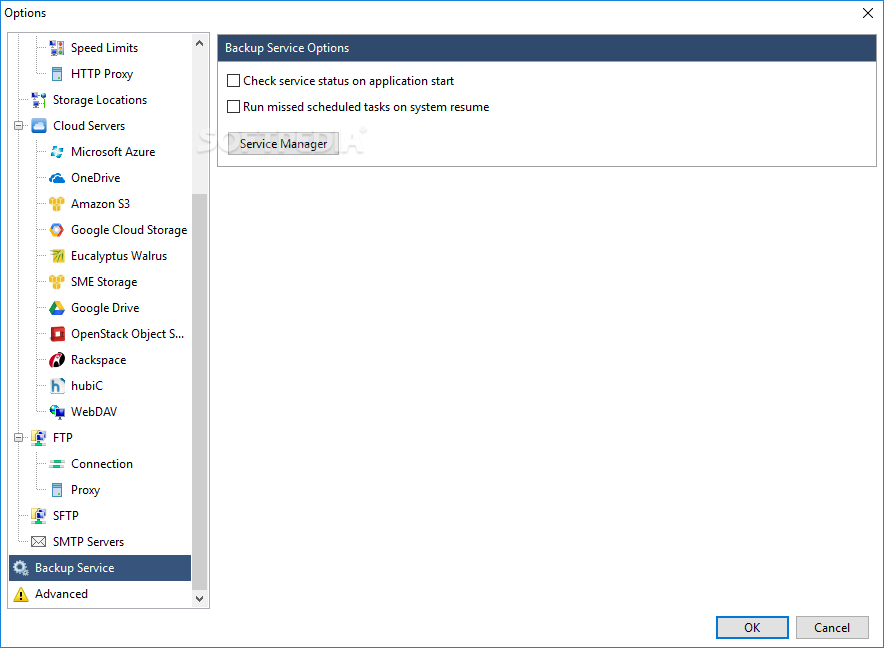
Task: Select Google Cloud Storage label
Action: pyautogui.click(x=129, y=230)
